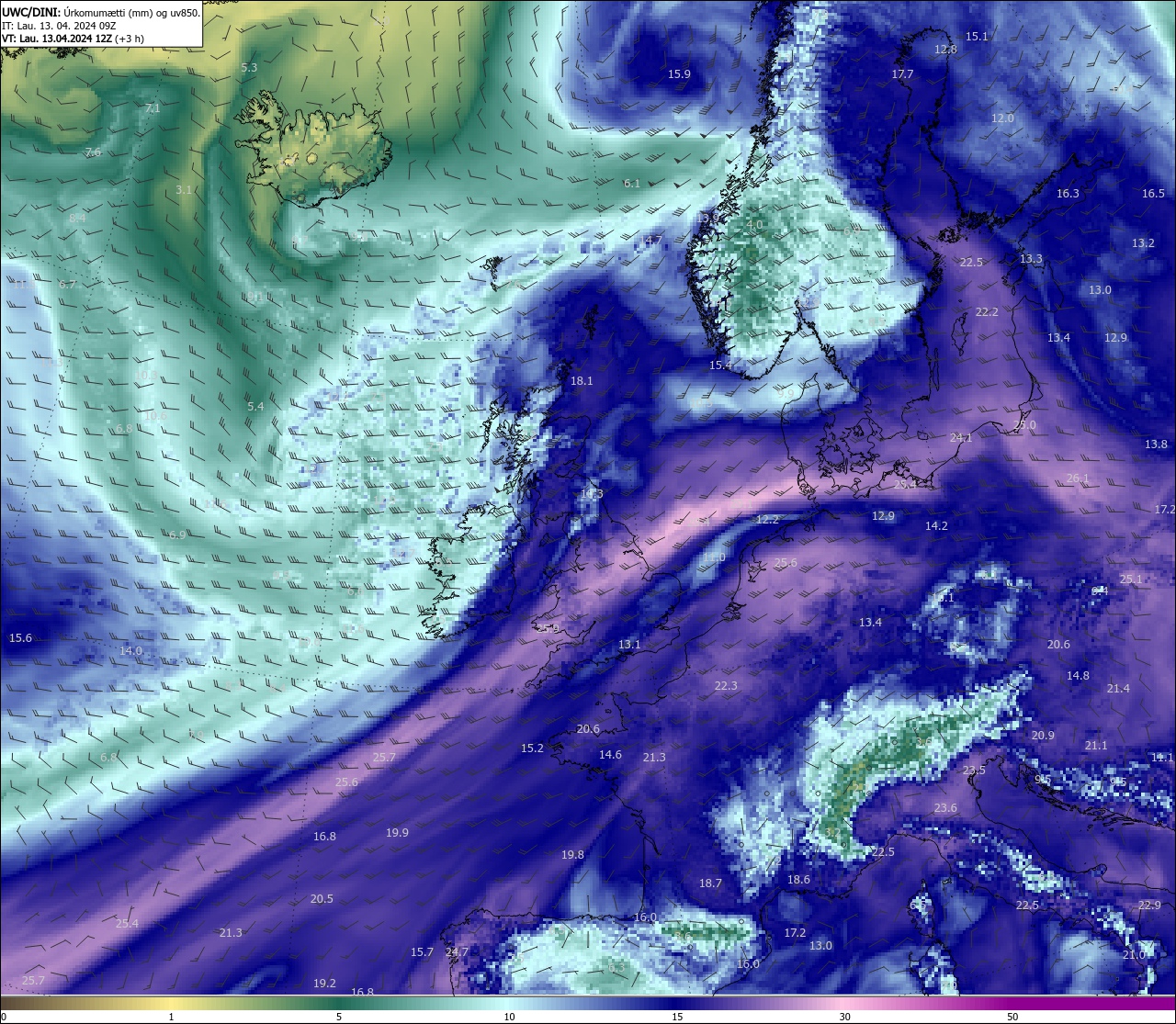Click the color scale at label 1
Image resolution: width=1176 pixels, height=1024 pixels.
[171, 1017]
